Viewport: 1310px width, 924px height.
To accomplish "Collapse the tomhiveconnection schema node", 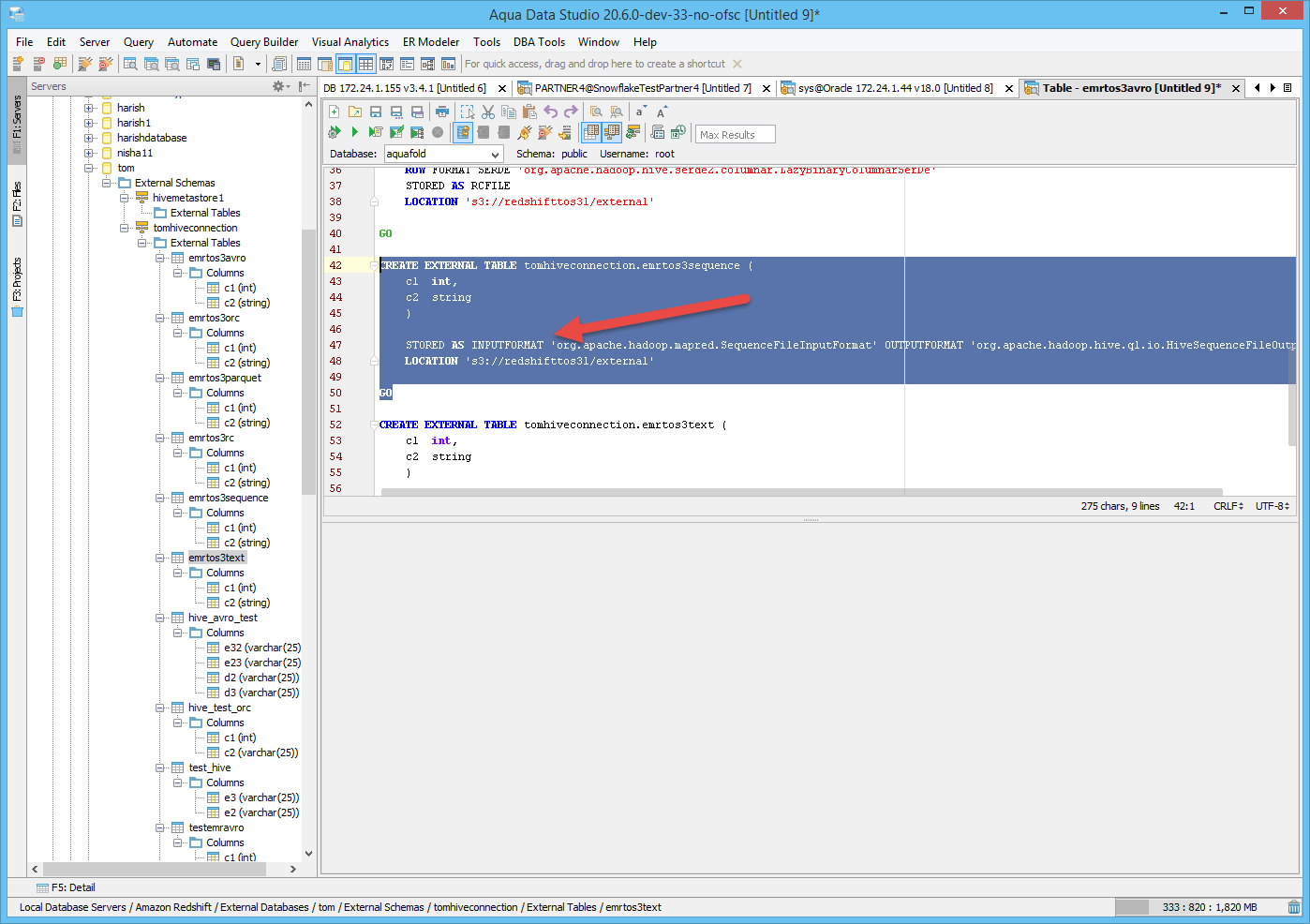I will point(125,228).
